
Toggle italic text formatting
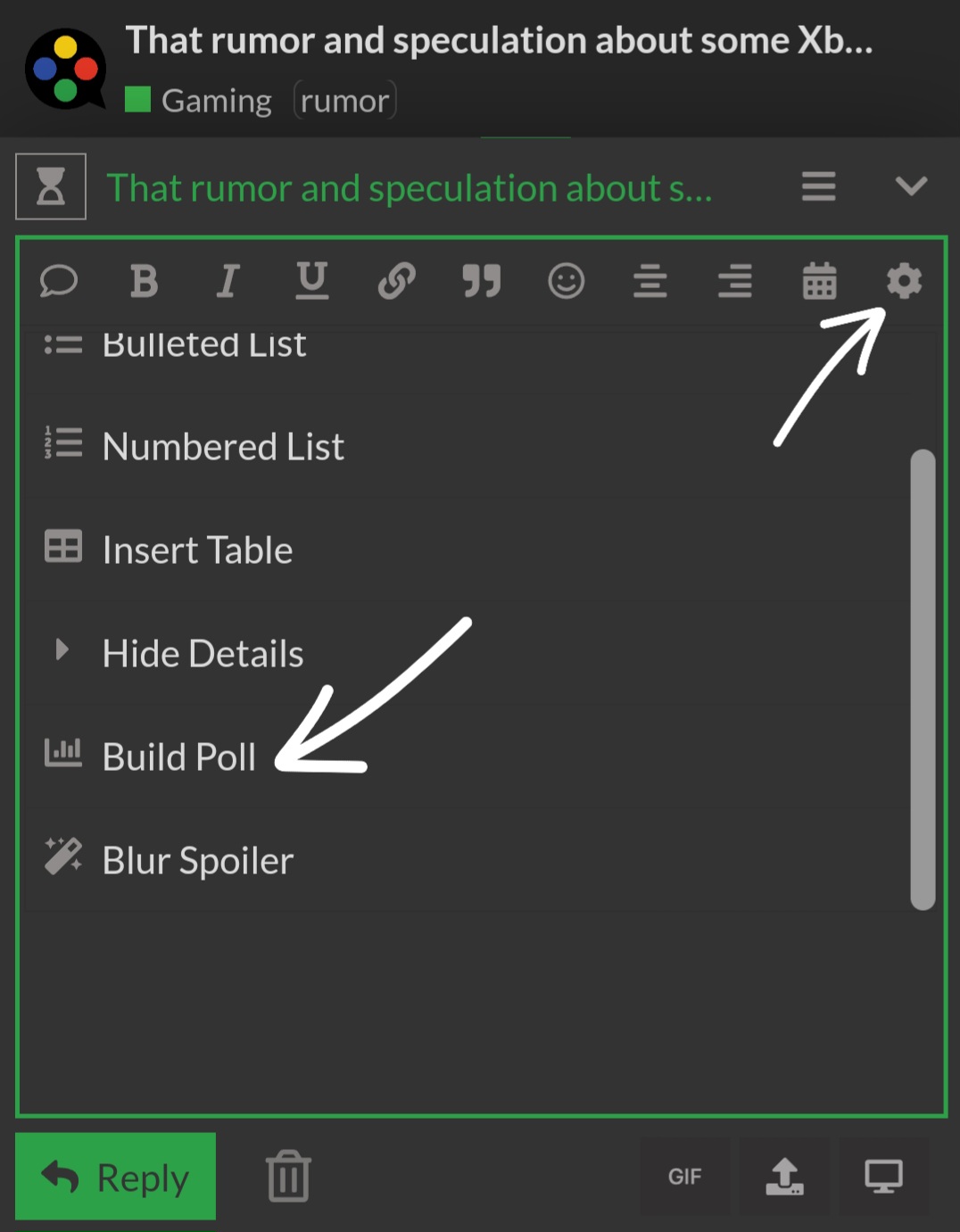click(228, 281)
